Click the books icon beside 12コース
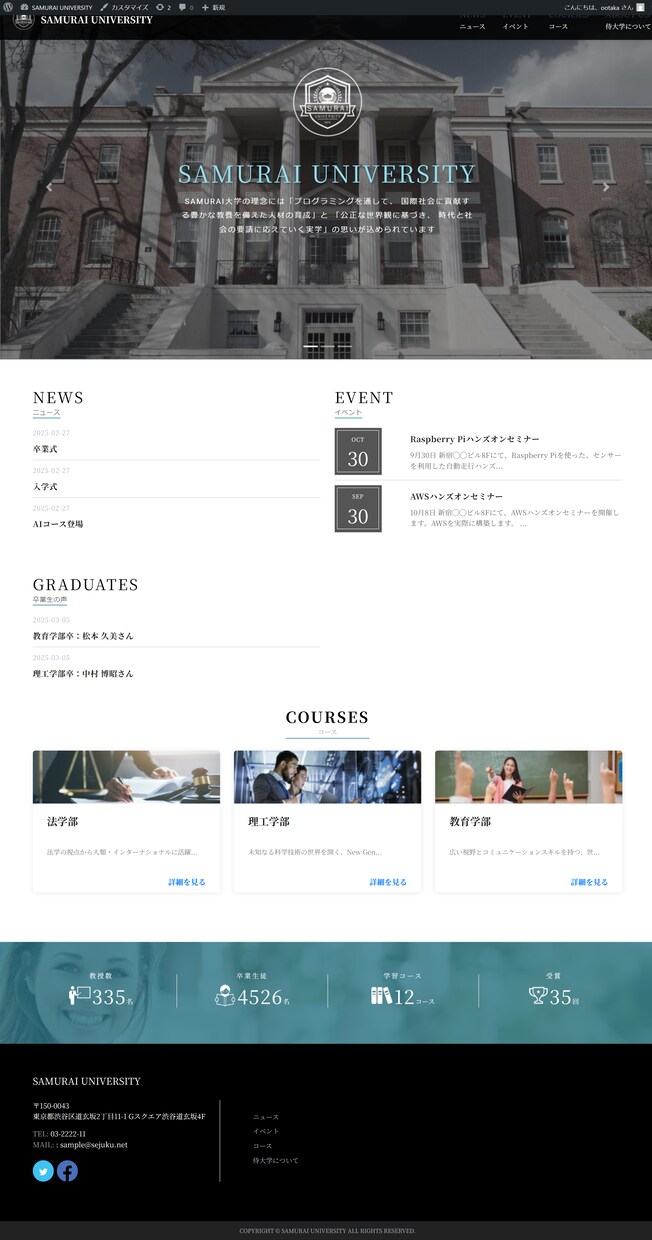This screenshot has height=1240, width=652. pyautogui.click(x=381, y=995)
